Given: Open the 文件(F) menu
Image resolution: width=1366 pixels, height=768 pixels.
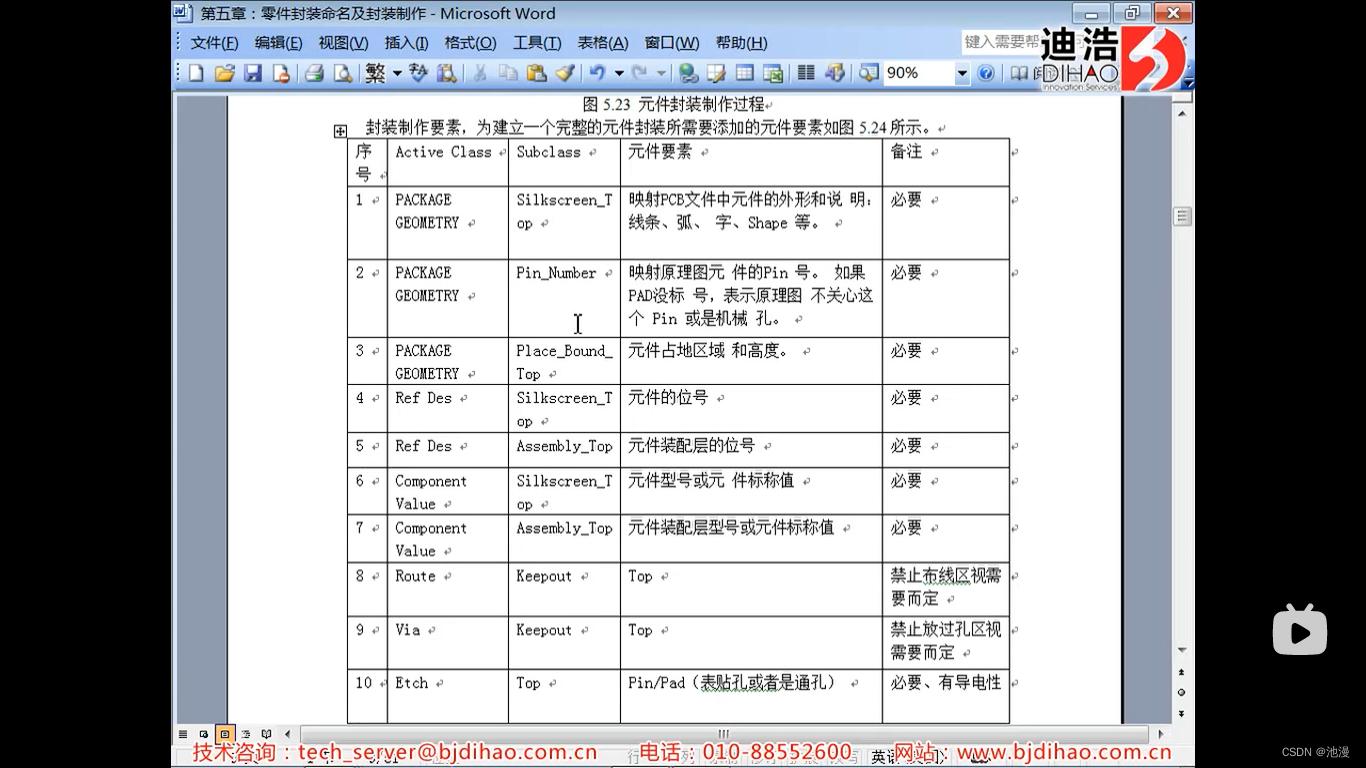Looking at the screenshot, I should (x=214, y=43).
